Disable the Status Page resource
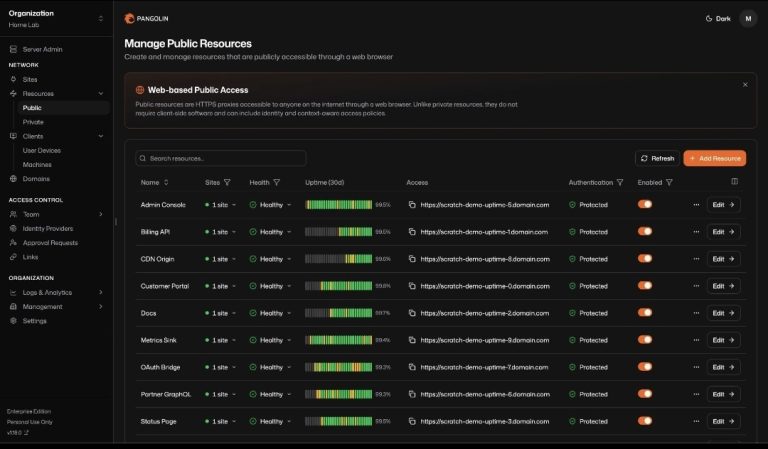The height and width of the screenshot is (449, 768). (645, 421)
